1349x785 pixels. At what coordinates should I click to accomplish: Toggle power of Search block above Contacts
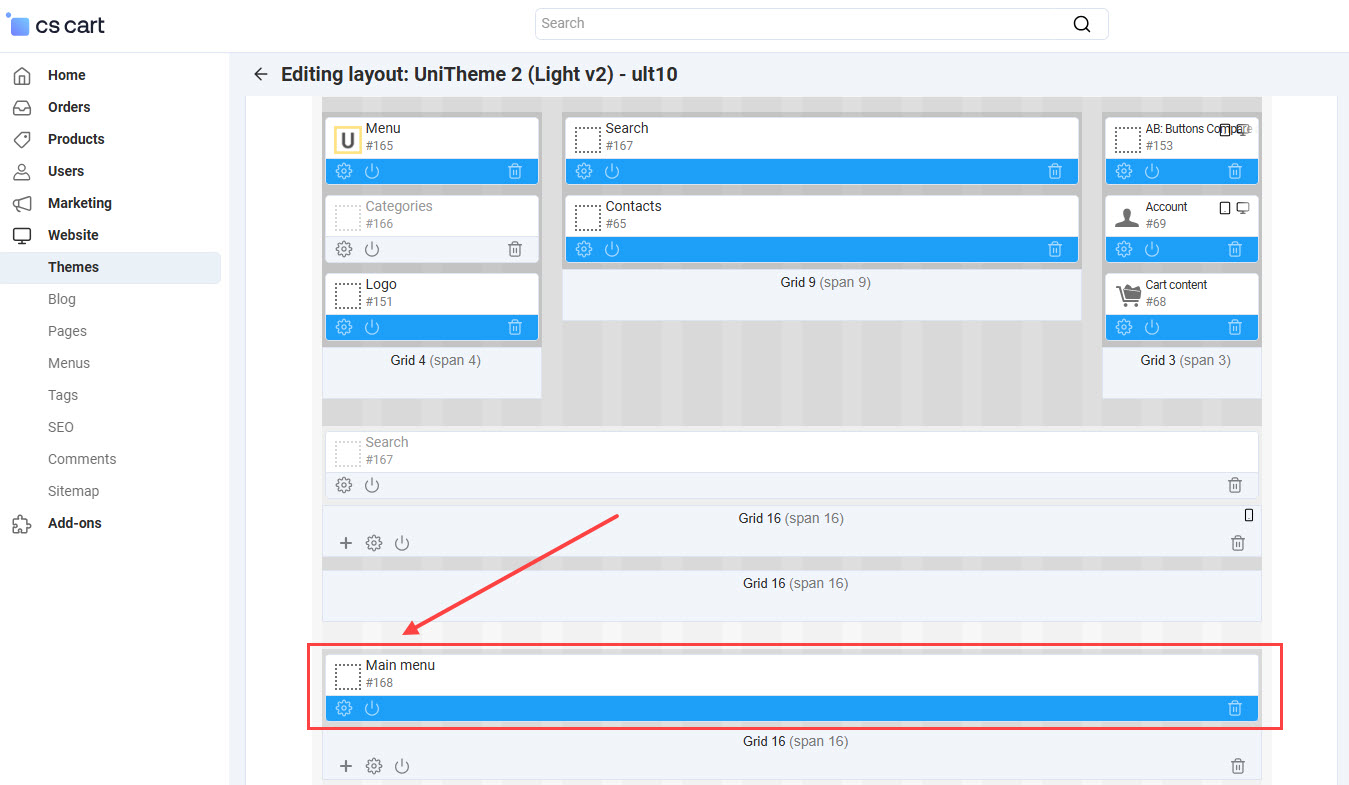click(x=612, y=171)
